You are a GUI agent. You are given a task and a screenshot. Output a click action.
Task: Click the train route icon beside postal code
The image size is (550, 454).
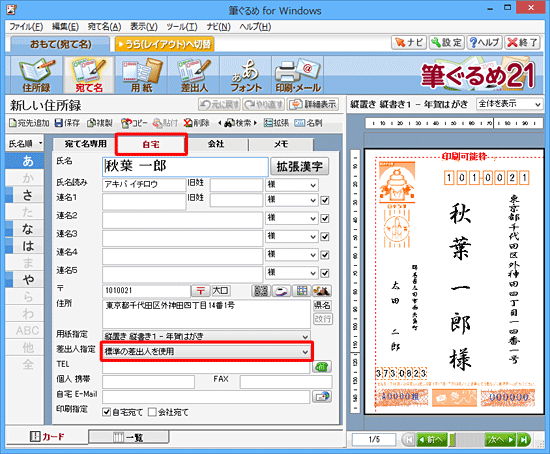click(281, 291)
